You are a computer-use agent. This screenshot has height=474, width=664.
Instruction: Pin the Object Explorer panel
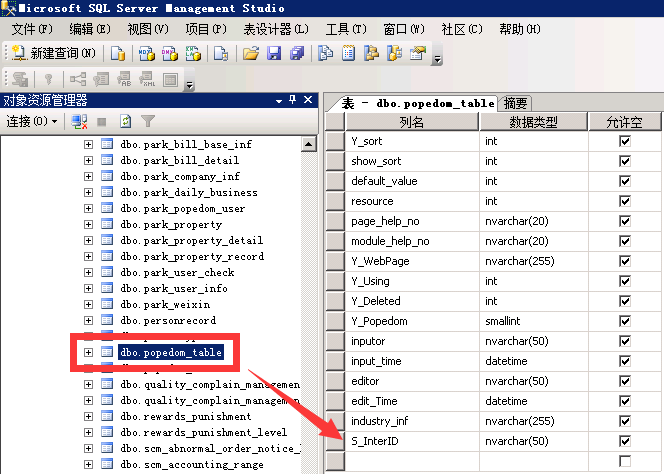[292, 100]
